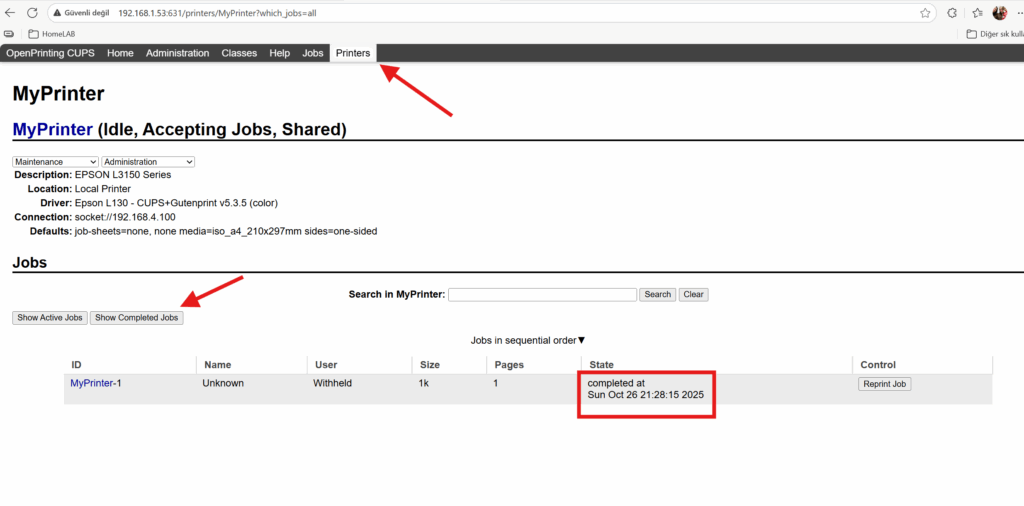Click the browser back arrow
Image resolution: width=1024 pixels, height=506 pixels.
(x=10, y=13)
